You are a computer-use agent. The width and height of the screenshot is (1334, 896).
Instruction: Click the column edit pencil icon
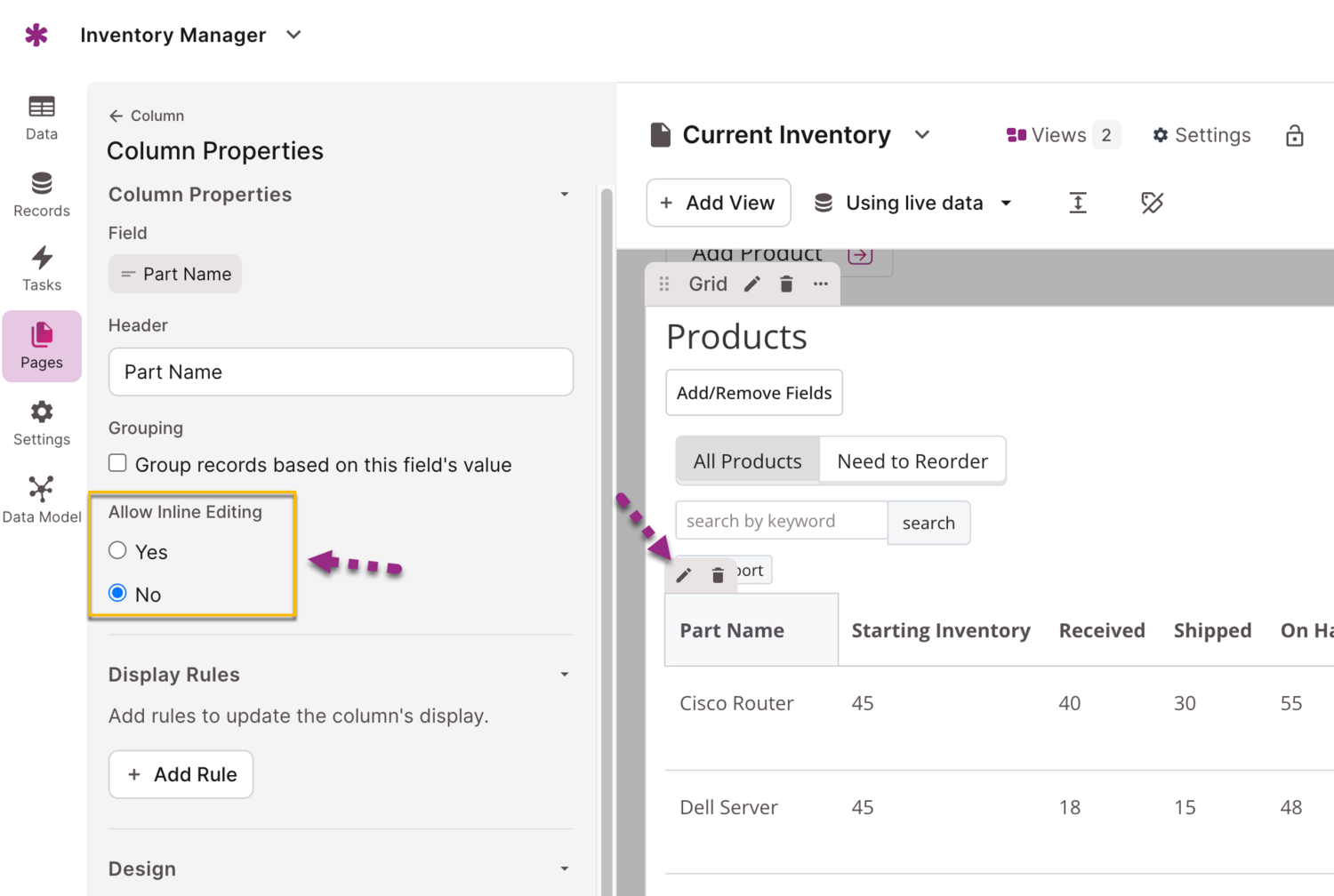coord(684,575)
